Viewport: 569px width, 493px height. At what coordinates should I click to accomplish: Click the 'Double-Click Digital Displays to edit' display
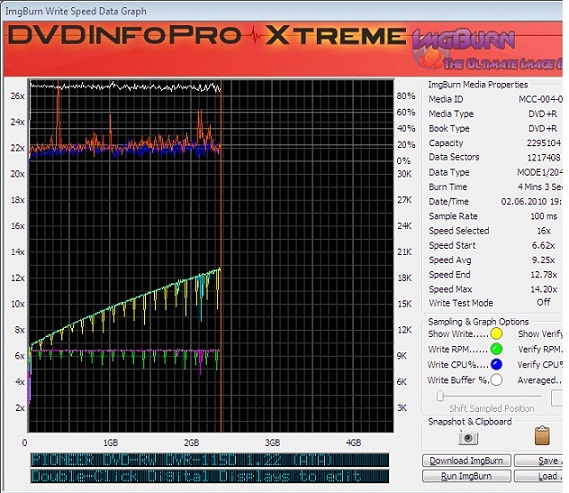coord(210,476)
